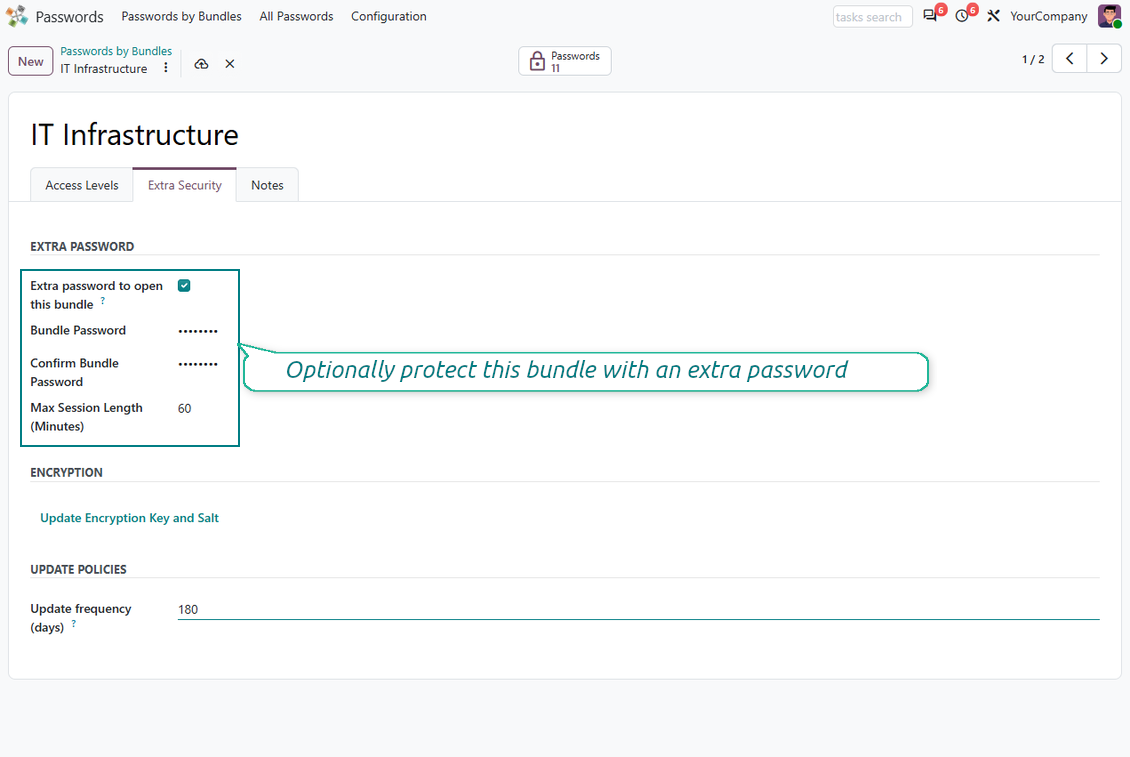The width and height of the screenshot is (1130, 757).
Task: Save the record with the cloud upload icon
Action: click(x=201, y=64)
